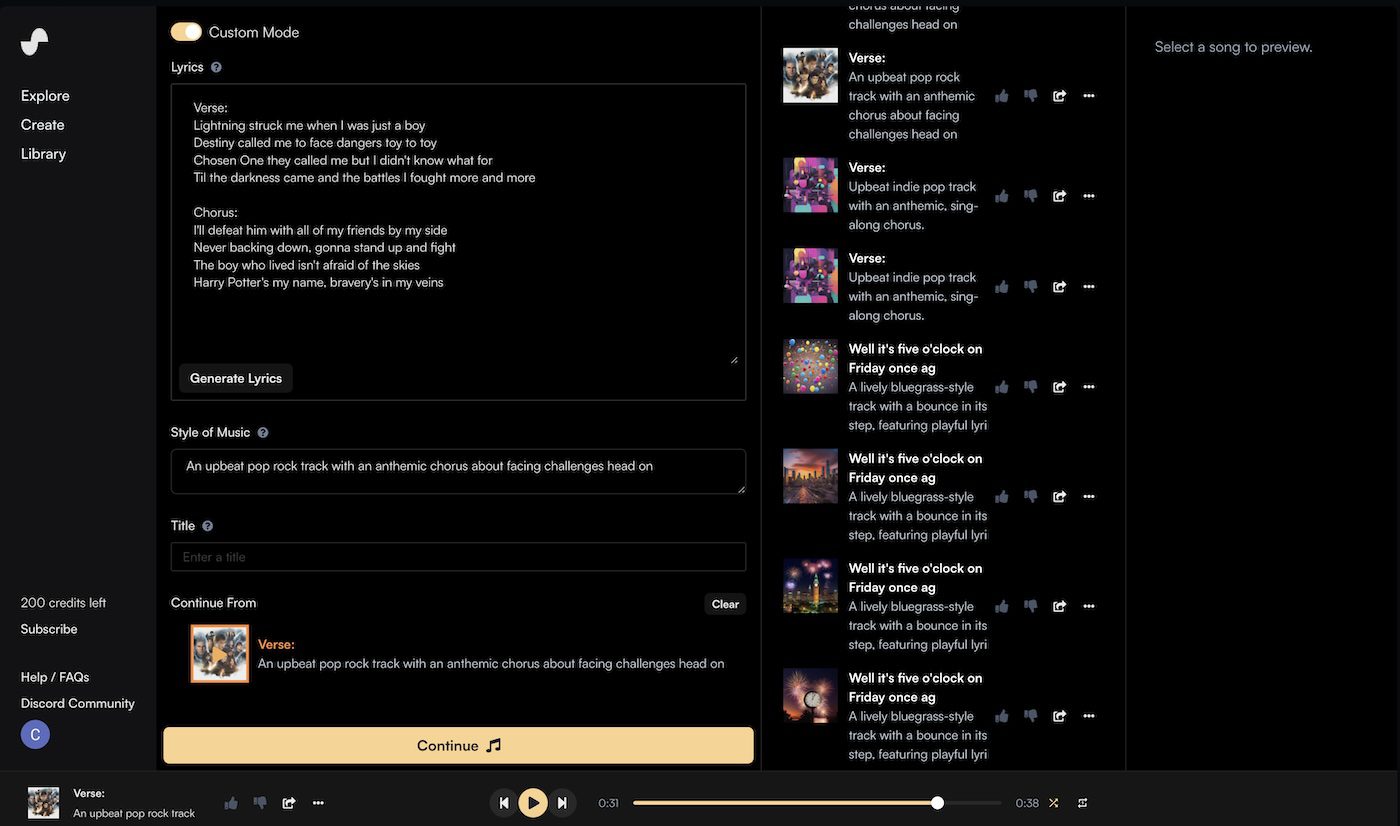Open more options for first indie pop track
The image size is (1400, 826).
(x=1089, y=196)
